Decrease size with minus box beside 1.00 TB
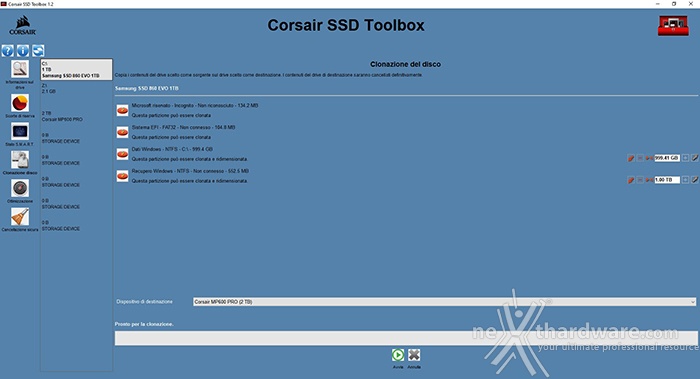700x379 pixels. 640,180
